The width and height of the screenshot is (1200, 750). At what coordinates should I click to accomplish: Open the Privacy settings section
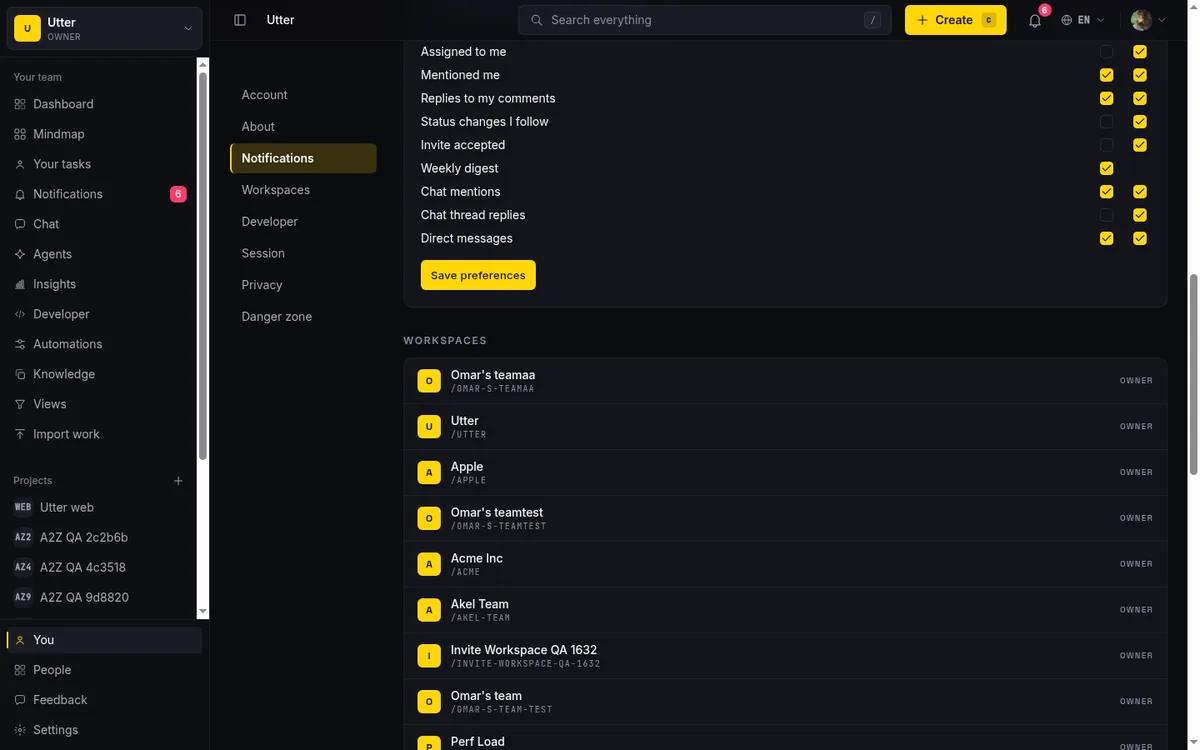[303, 285]
